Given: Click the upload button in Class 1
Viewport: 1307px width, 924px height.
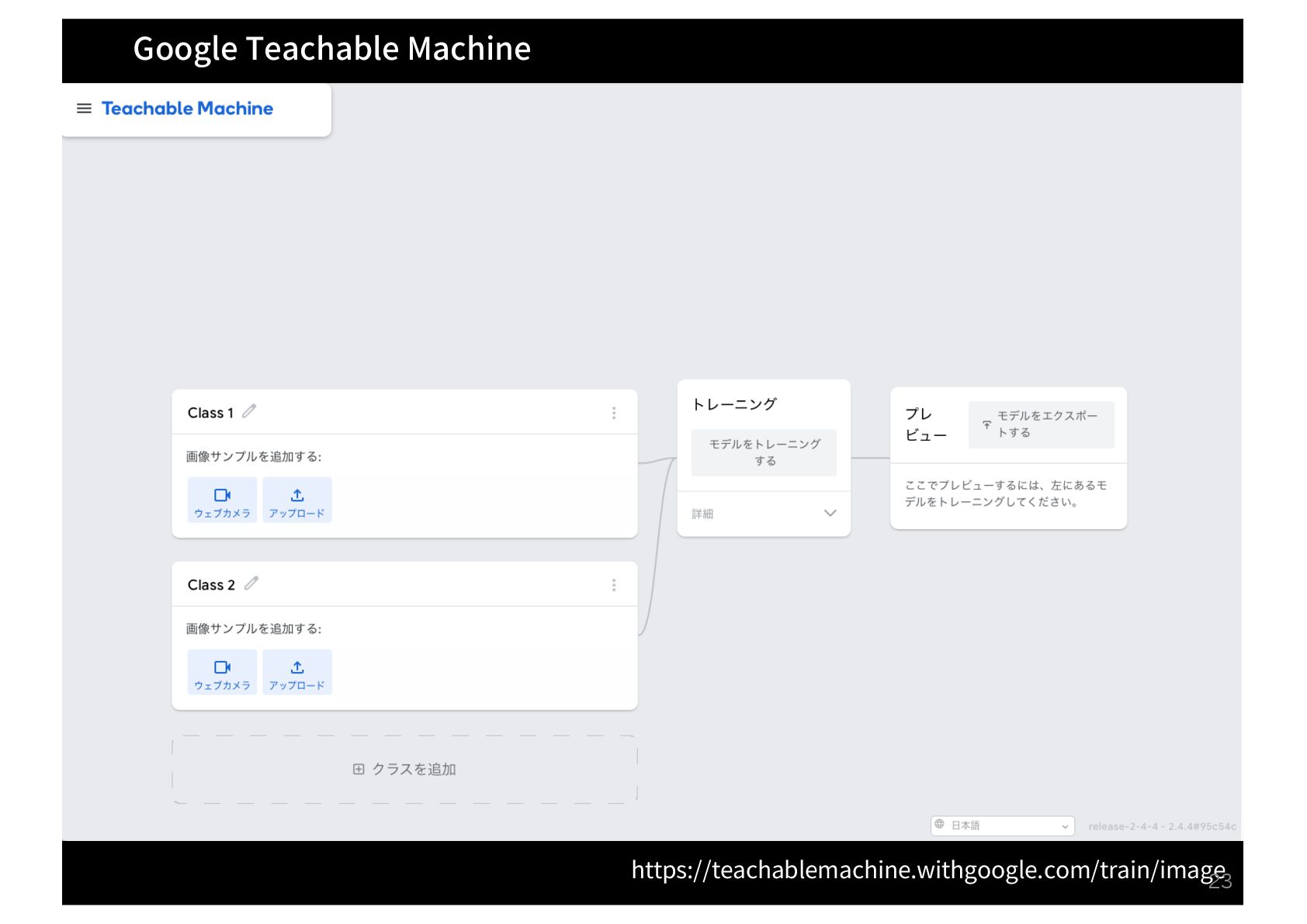Looking at the screenshot, I should (x=297, y=500).
